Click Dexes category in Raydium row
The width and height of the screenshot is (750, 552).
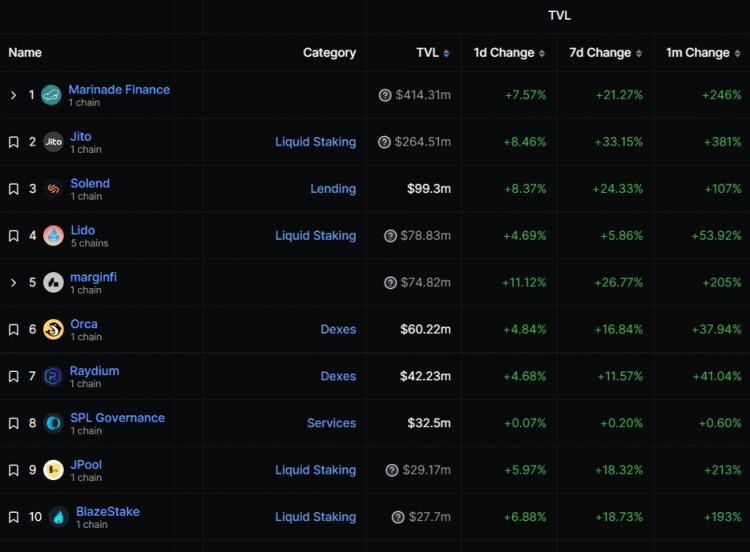click(338, 376)
